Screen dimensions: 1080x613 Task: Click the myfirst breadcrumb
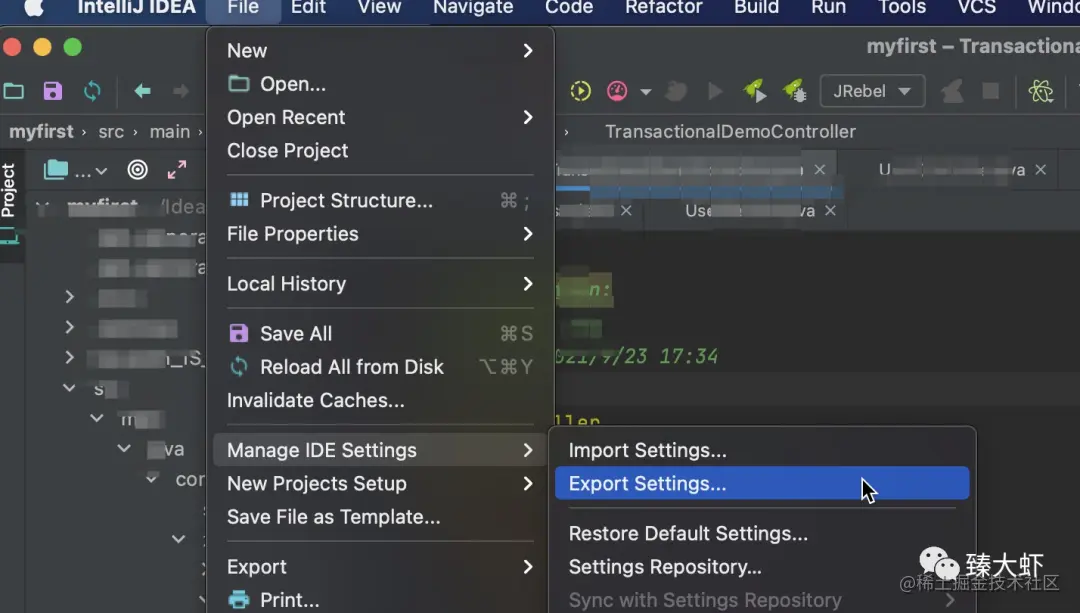tap(41, 132)
